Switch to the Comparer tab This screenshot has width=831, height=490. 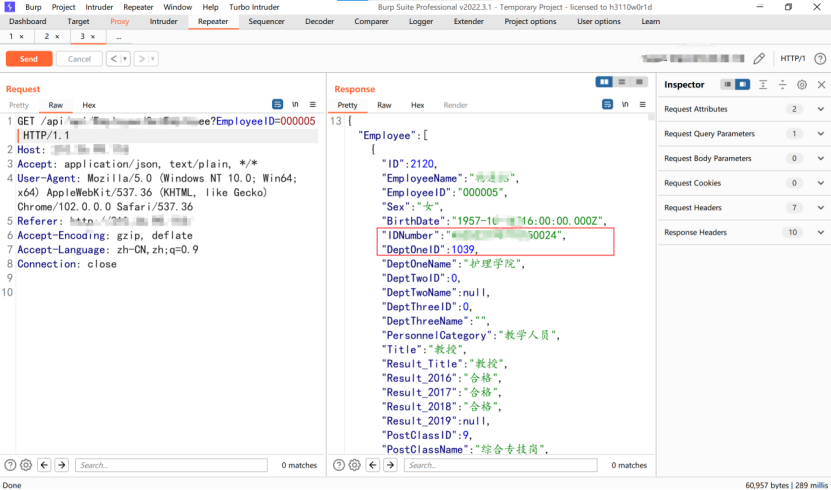point(371,21)
